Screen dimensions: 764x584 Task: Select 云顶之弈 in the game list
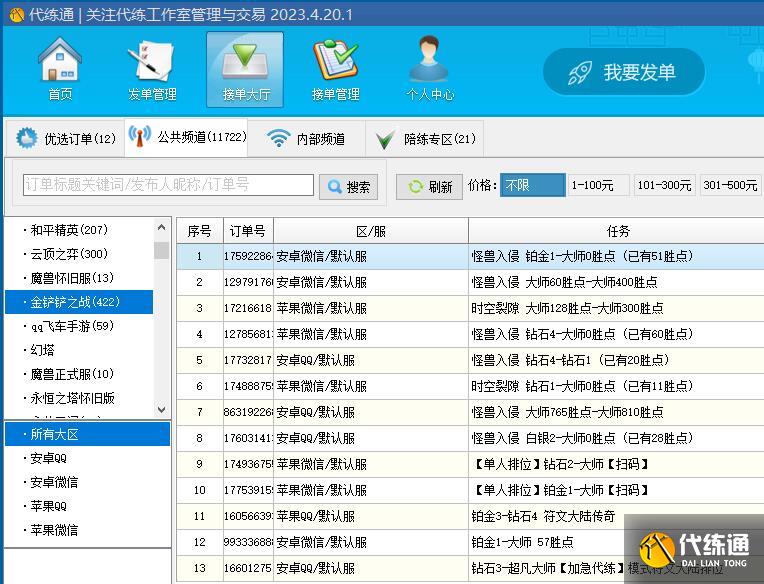coord(68,254)
